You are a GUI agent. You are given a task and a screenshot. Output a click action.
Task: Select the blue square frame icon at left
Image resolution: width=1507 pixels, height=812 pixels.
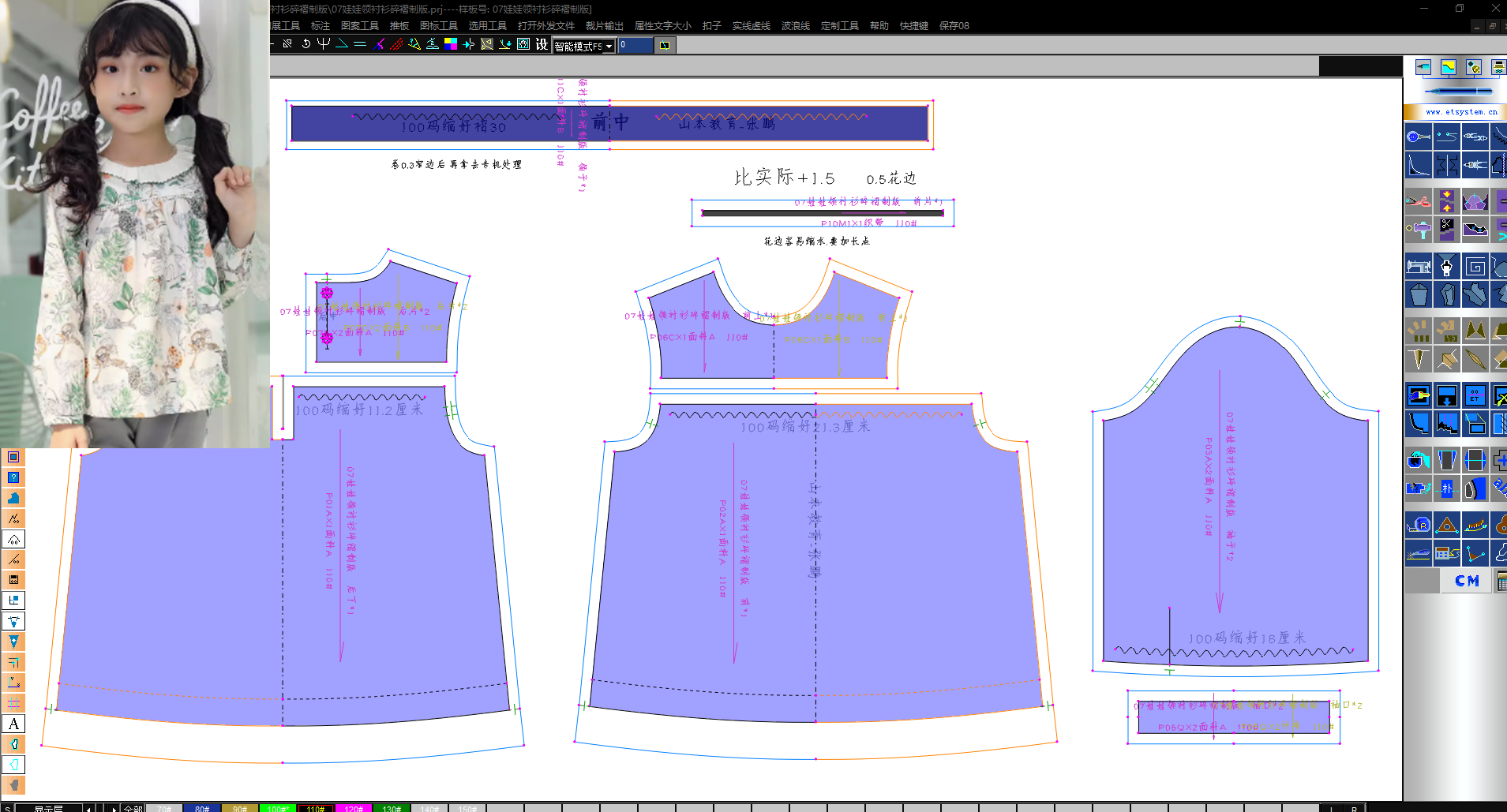pyautogui.click(x=13, y=457)
